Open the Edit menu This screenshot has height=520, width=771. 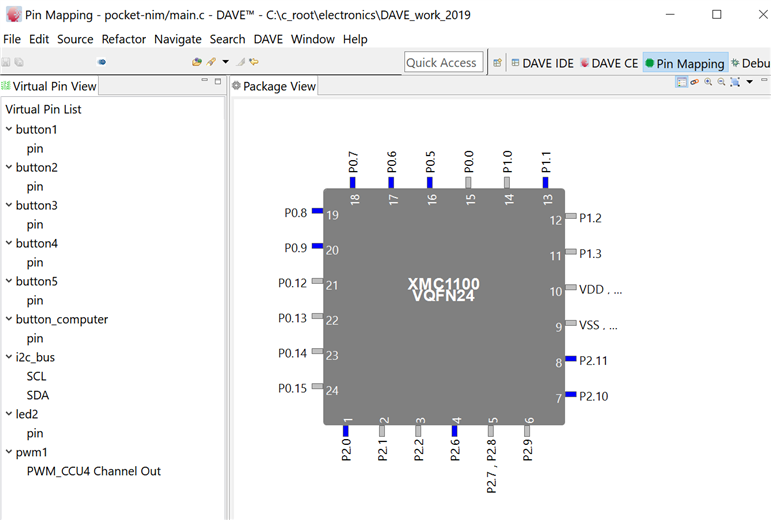point(39,39)
